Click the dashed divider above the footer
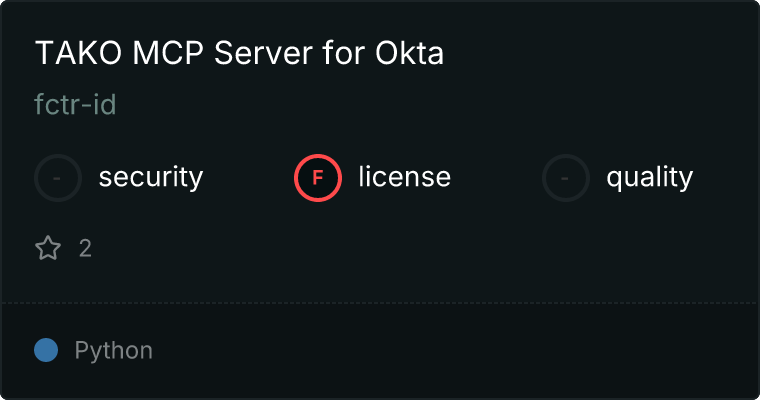 point(380,302)
